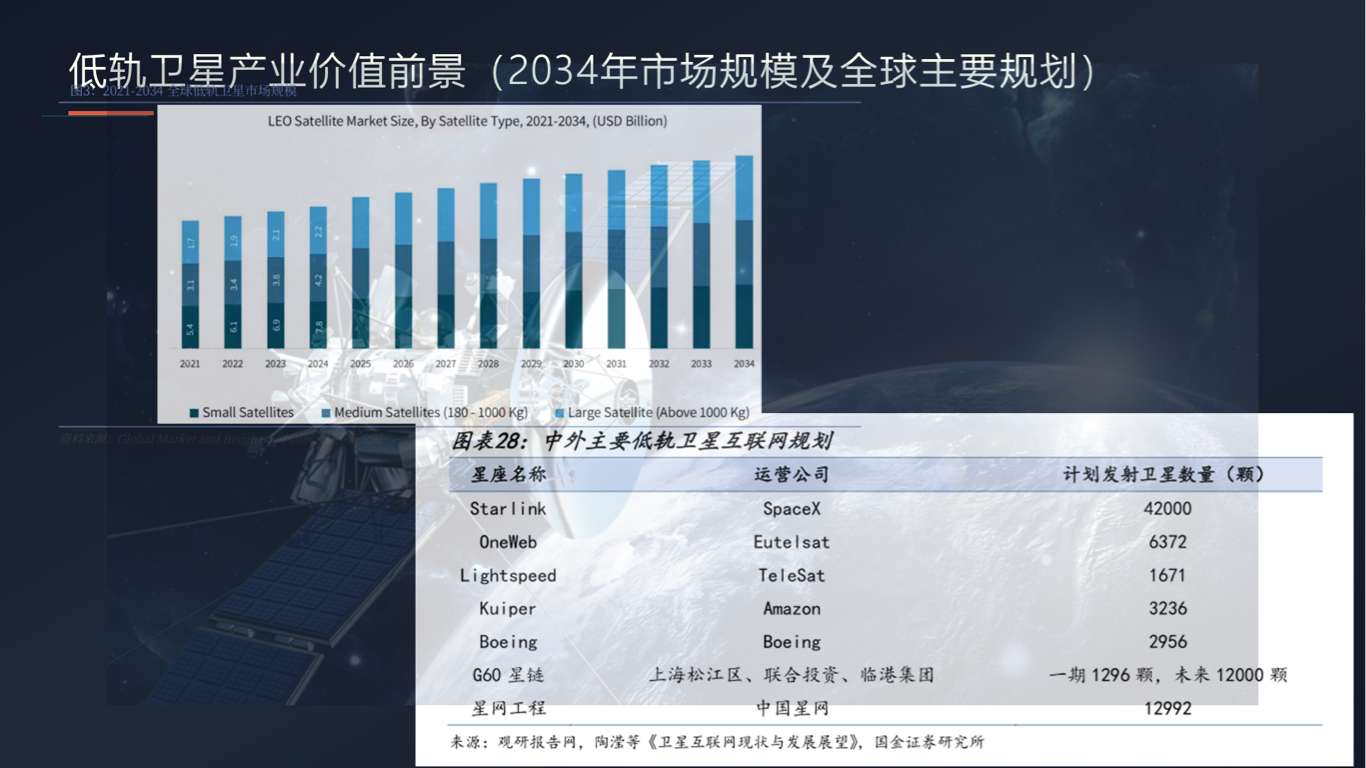Click the 2030 year label on chart axis
Screen dimensions: 1366x768
click(x=573, y=364)
